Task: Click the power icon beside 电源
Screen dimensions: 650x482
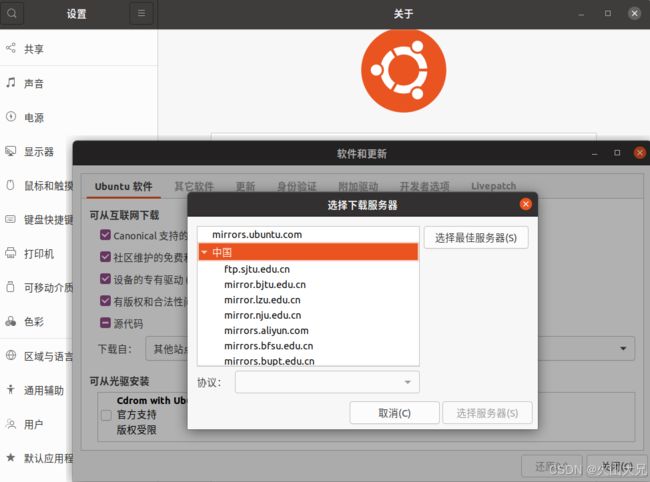Action: [11, 117]
